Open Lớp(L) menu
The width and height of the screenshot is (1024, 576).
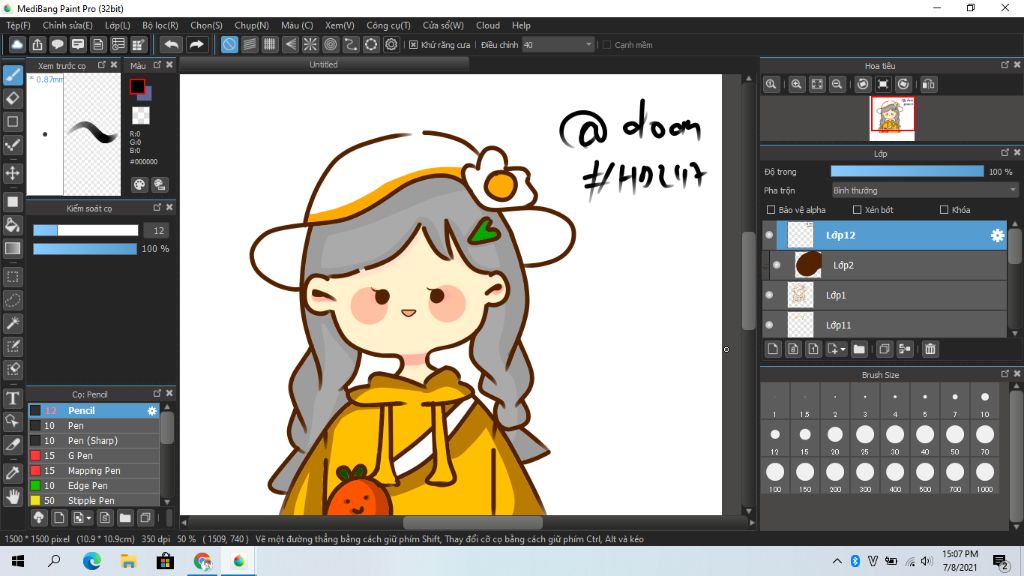[x=118, y=25]
